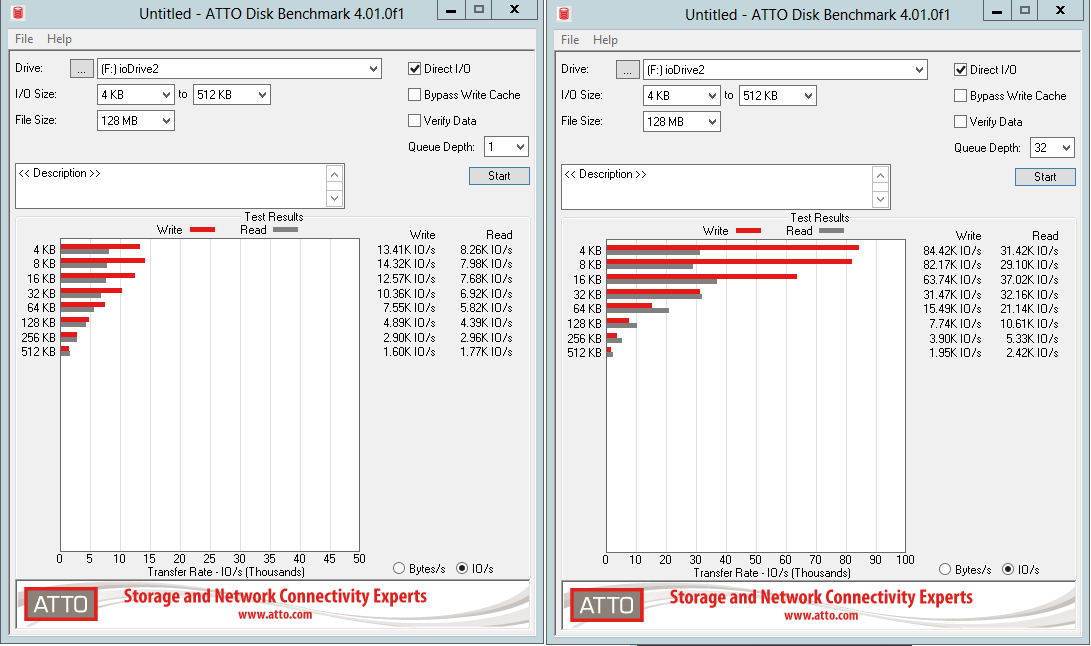Screen dimensions: 1091x646
Task: Open the File menu in the Queue Depth 32 window
Action: (x=570, y=40)
